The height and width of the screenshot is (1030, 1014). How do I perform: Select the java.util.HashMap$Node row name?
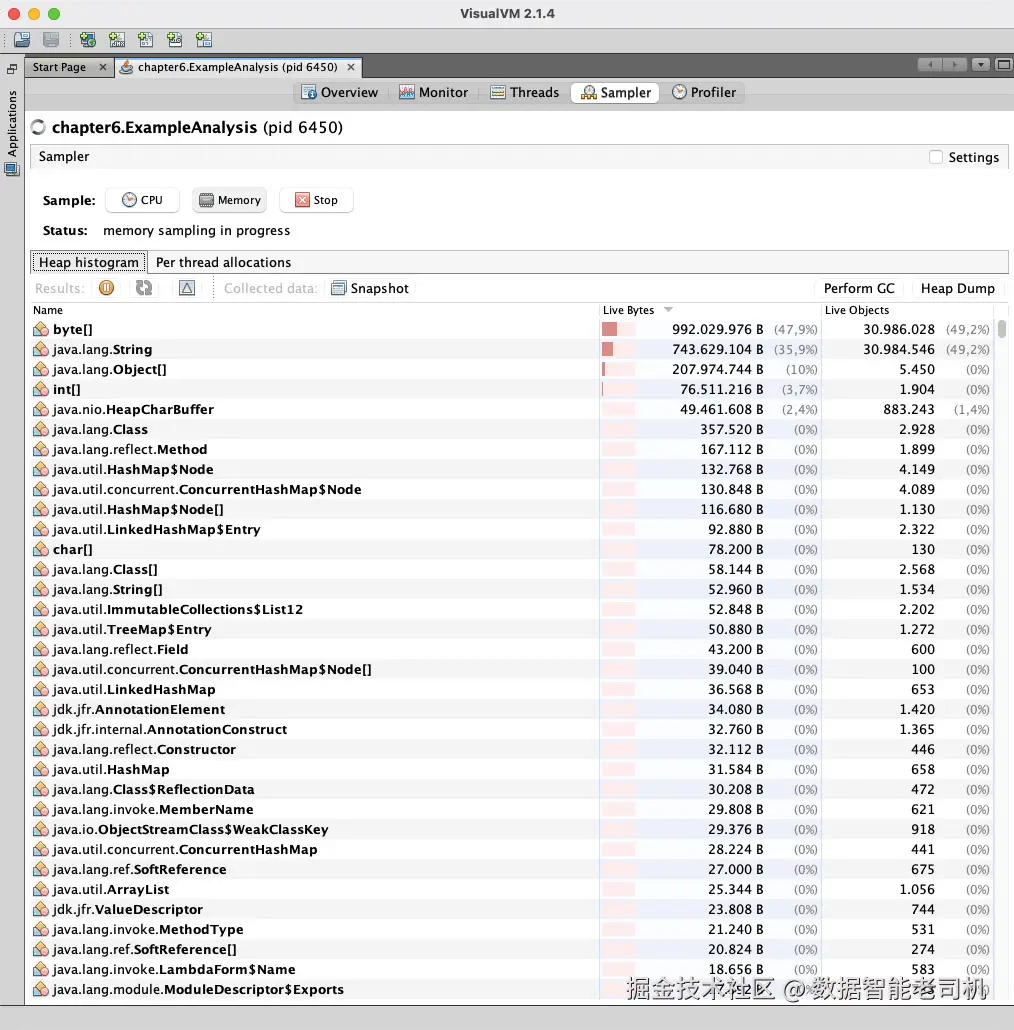coord(133,469)
